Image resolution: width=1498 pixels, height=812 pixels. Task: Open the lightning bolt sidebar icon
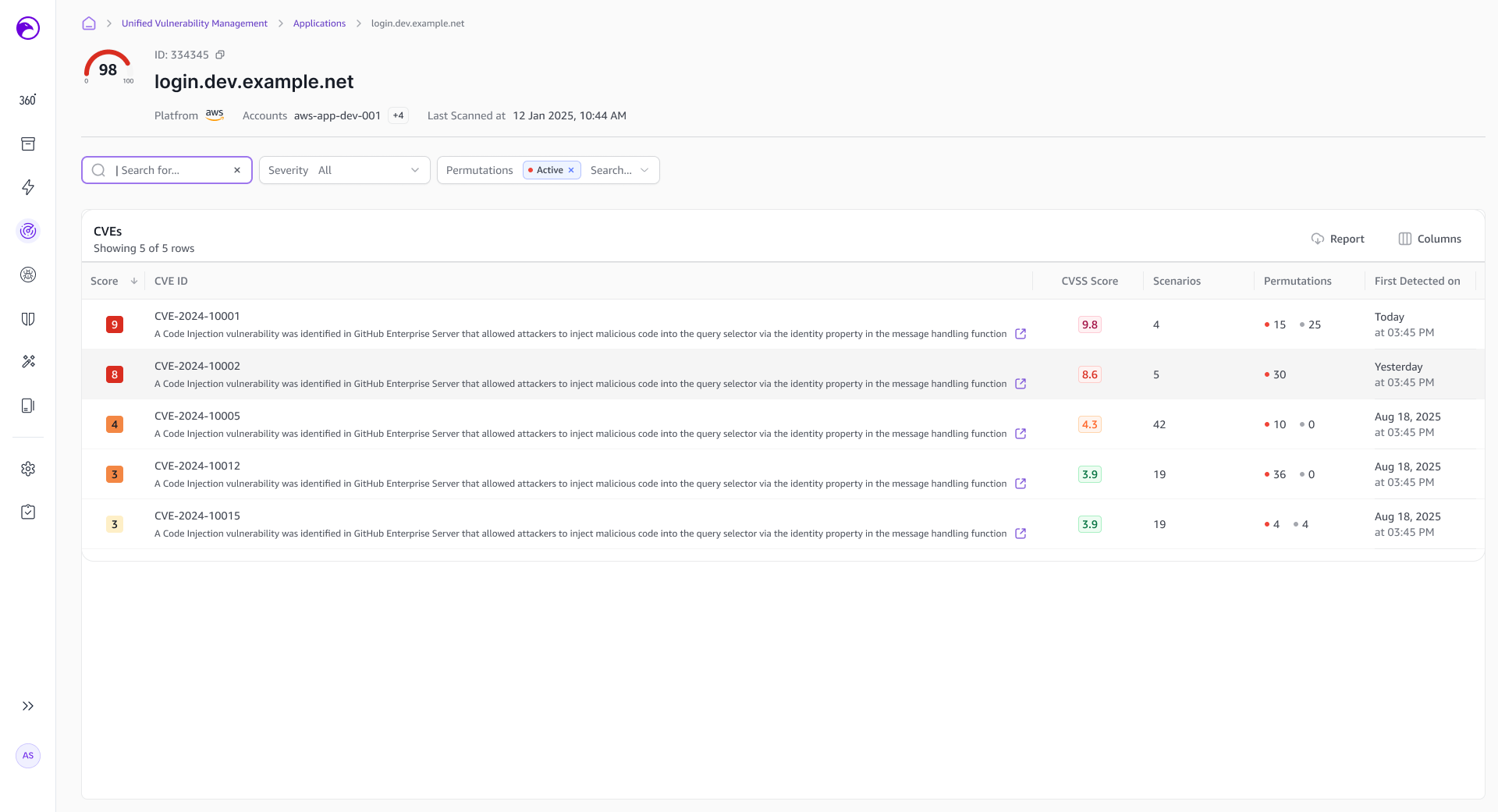pyautogui.click(x=28, y=187)
